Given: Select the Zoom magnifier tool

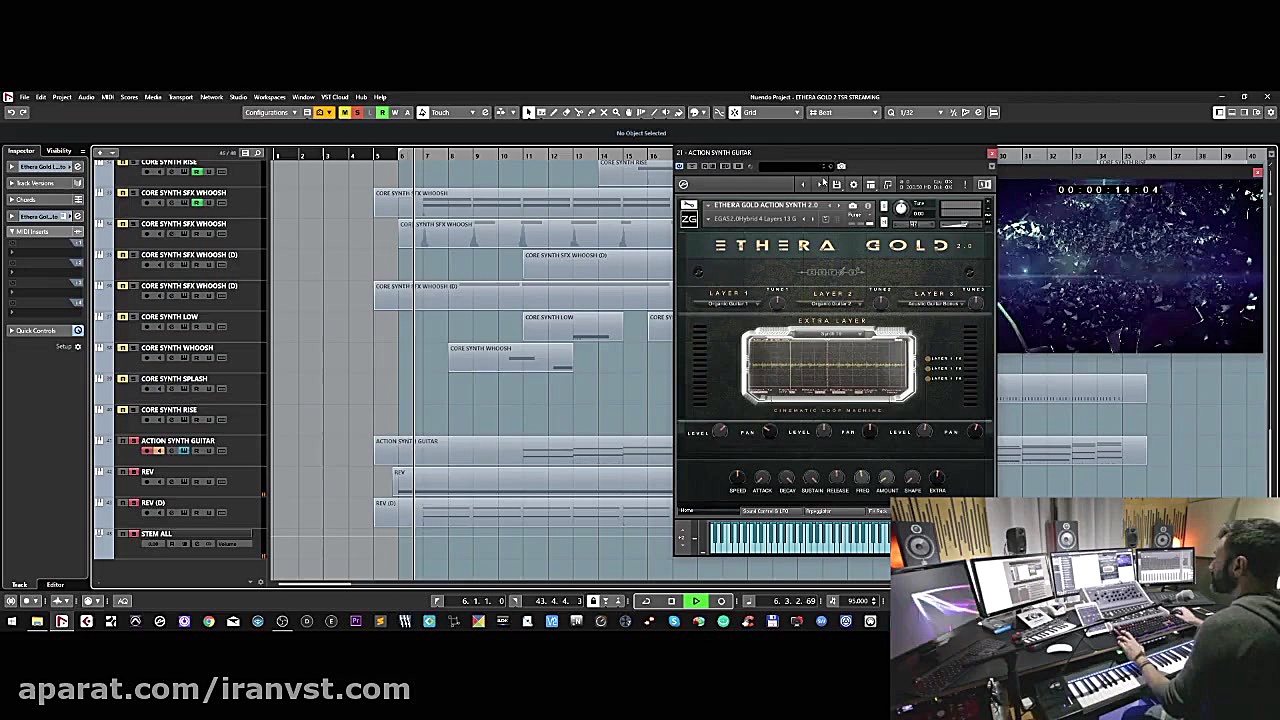Looking at the screenshot, I should pyautogui.click(x=616, y=112).
